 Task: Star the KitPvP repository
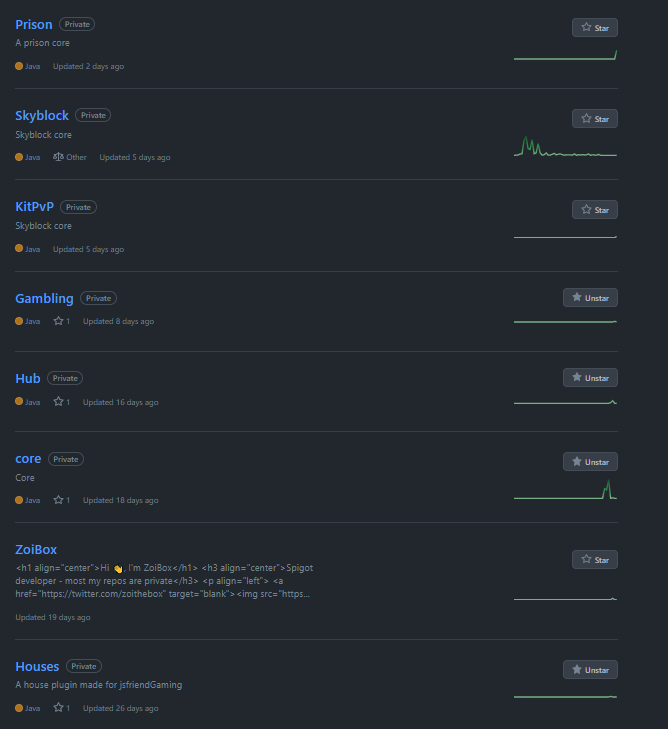coord(594,210)
